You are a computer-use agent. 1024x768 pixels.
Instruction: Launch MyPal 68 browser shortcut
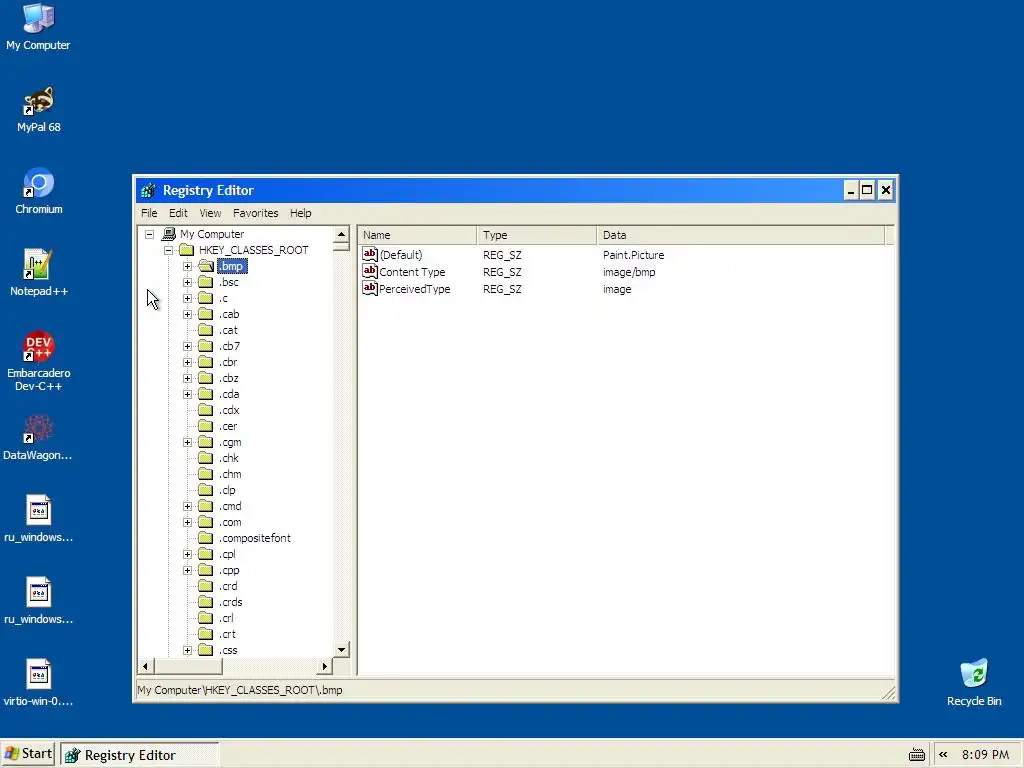tap(39, 109)
